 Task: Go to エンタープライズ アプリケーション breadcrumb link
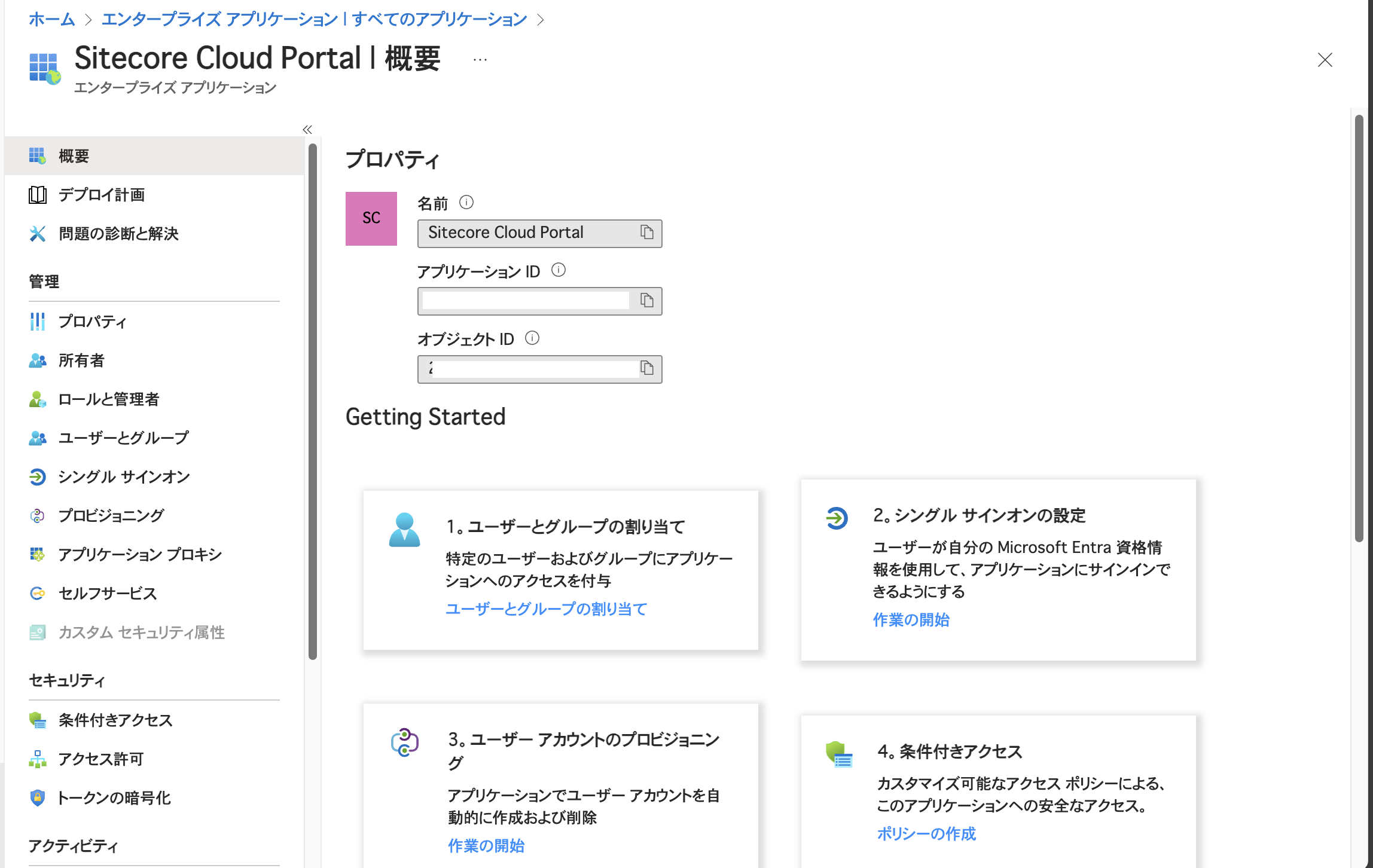click(314, 19)
